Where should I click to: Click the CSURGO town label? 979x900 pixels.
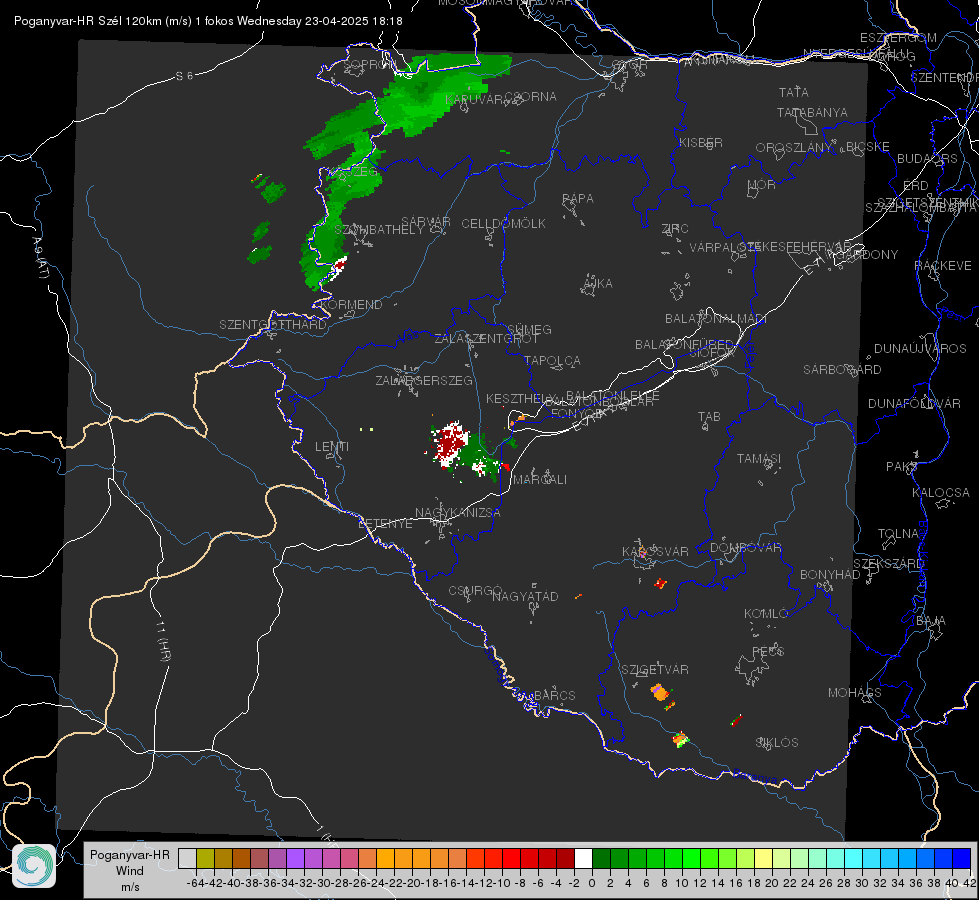pos(475,590)
